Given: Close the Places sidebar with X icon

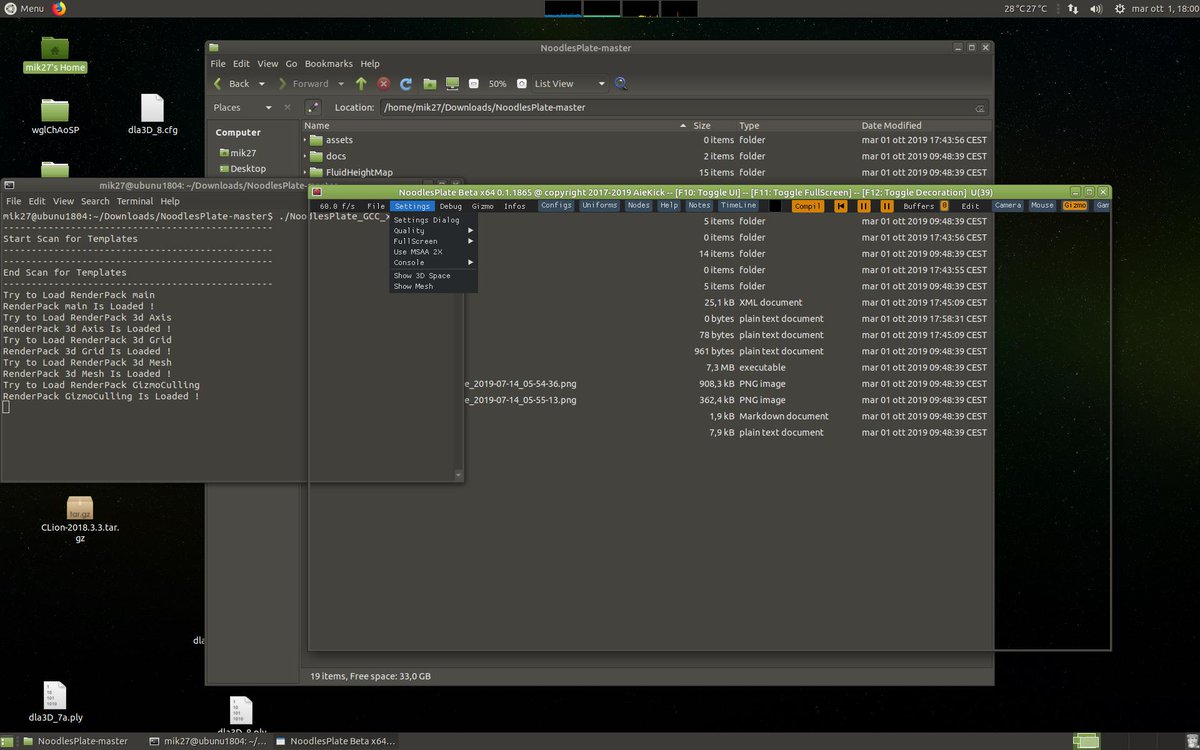Looking at the screenshot, I should pos(287,107).
